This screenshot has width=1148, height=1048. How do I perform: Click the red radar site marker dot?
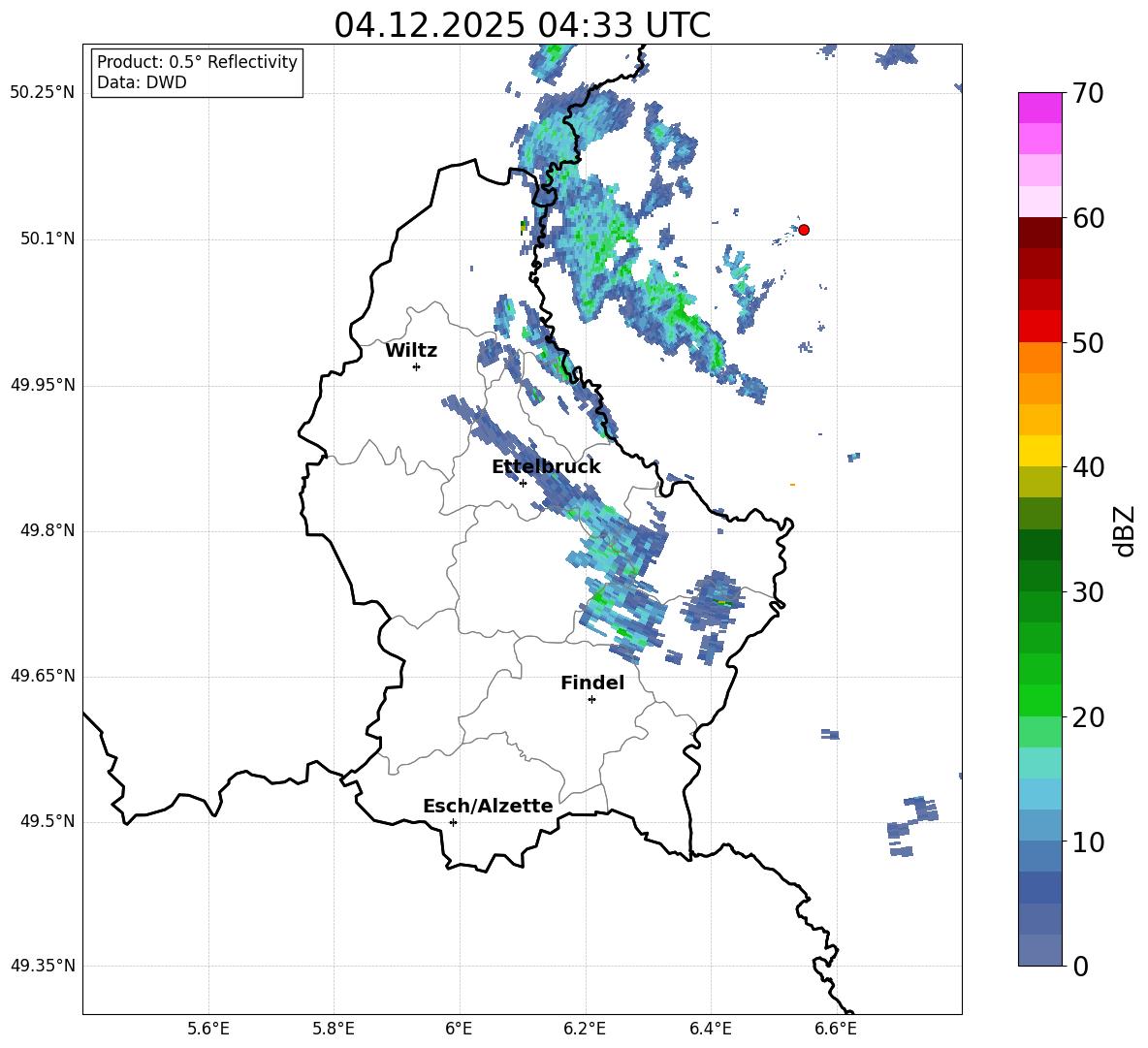coord(803,230)
